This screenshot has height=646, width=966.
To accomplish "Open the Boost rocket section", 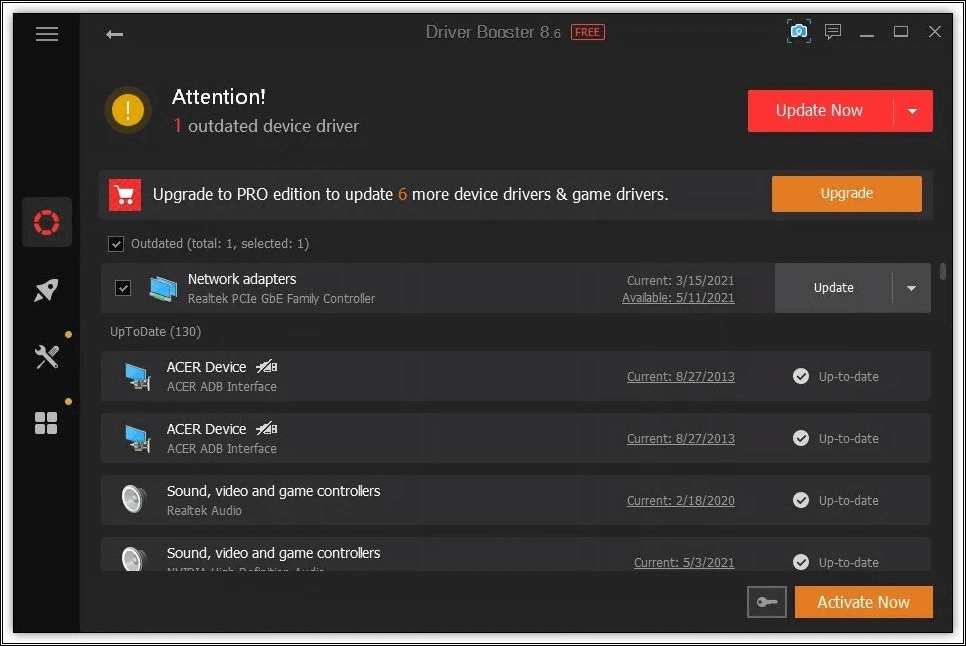I will (x=46, y=290).
